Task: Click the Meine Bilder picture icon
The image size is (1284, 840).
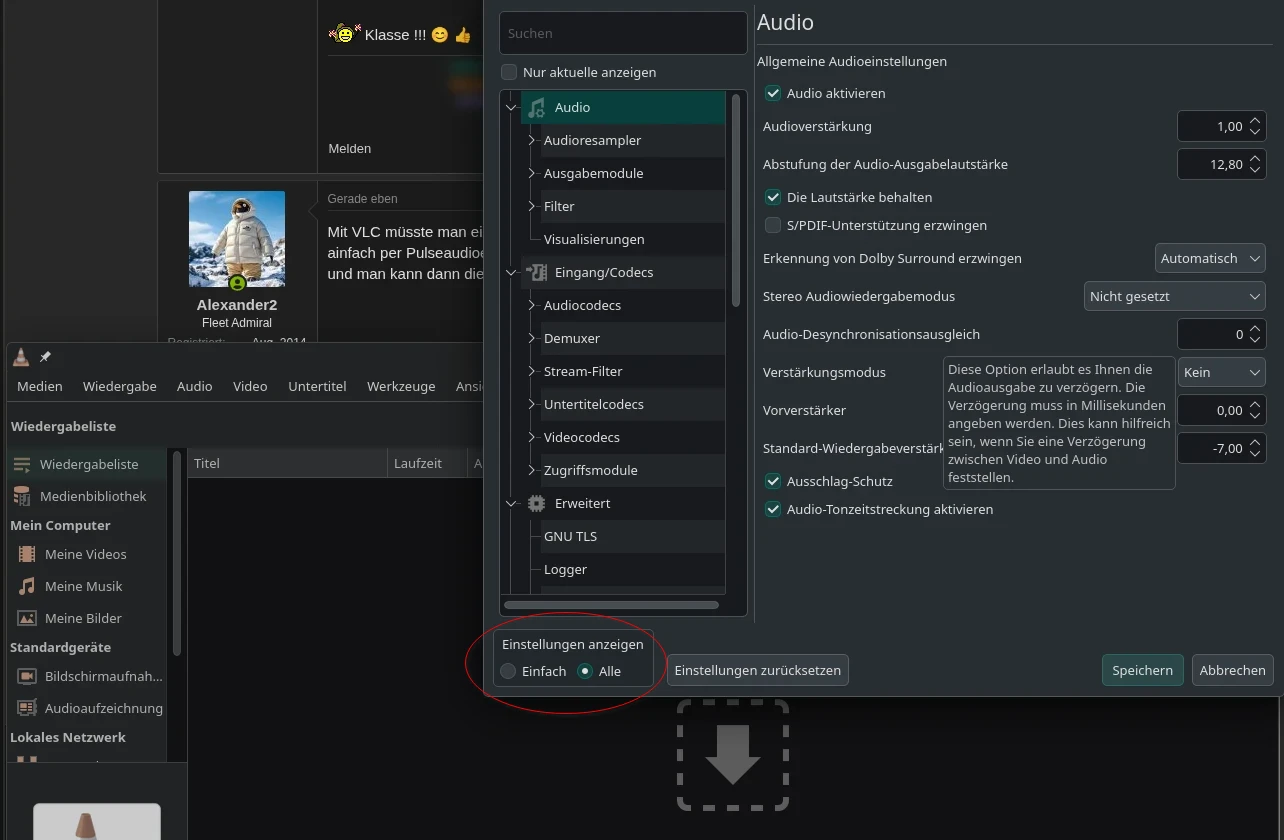Action: [27, 618]
